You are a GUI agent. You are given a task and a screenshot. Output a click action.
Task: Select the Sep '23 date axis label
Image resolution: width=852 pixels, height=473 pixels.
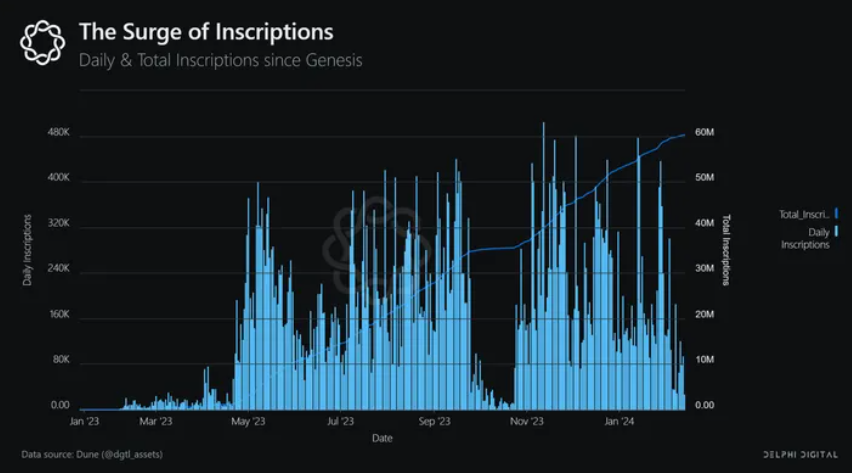click(x=434, y=421)
